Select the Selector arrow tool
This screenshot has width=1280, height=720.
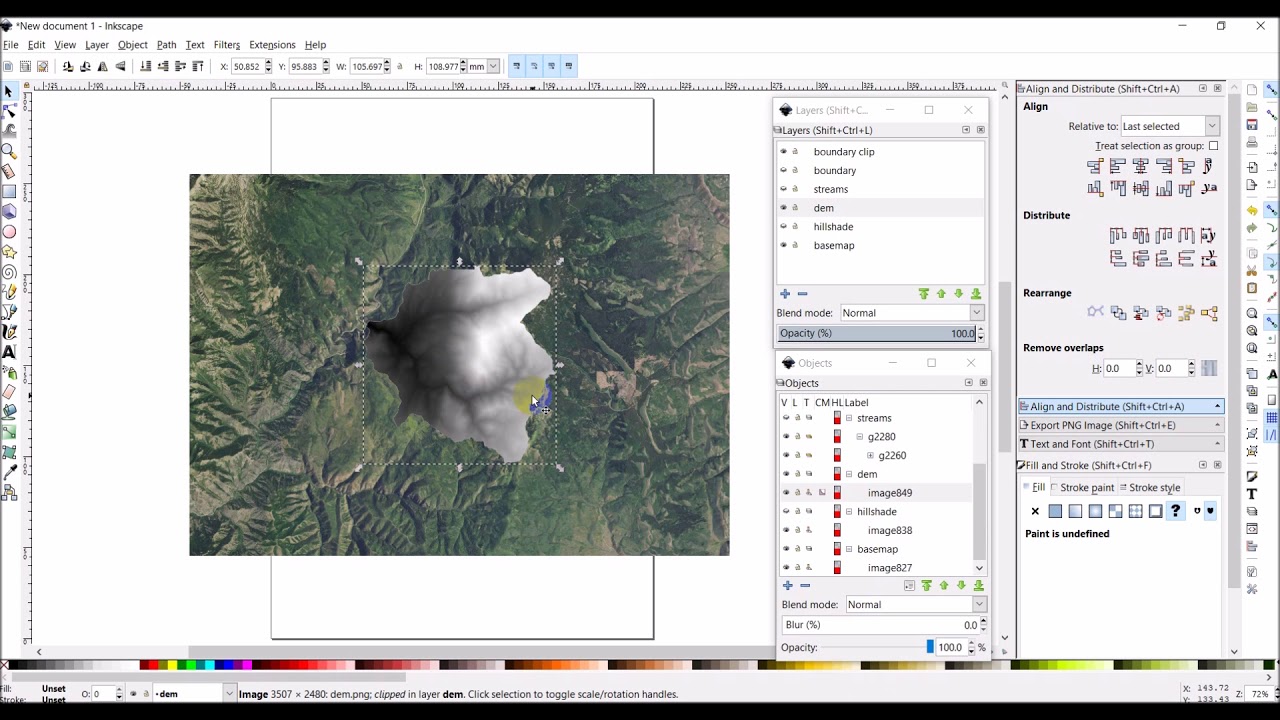coord(9,92)
